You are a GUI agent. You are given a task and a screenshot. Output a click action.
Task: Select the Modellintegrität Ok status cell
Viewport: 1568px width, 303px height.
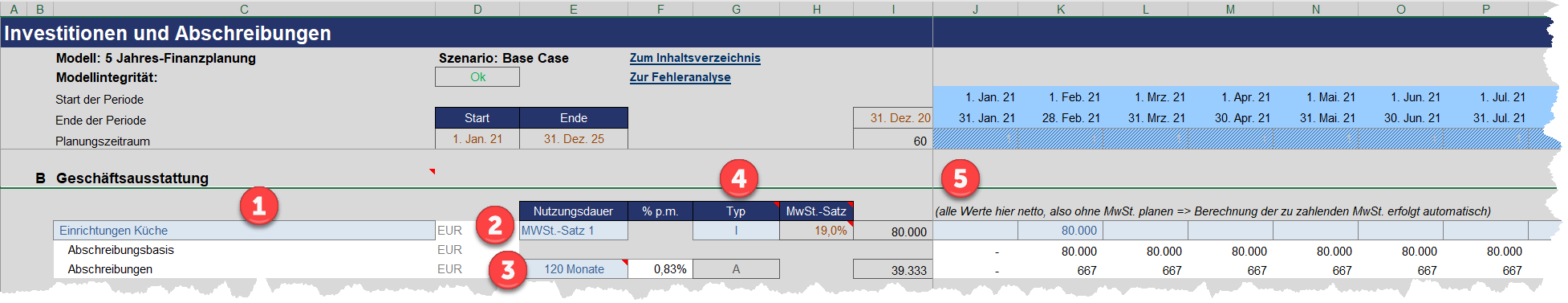tap(477, 77)
